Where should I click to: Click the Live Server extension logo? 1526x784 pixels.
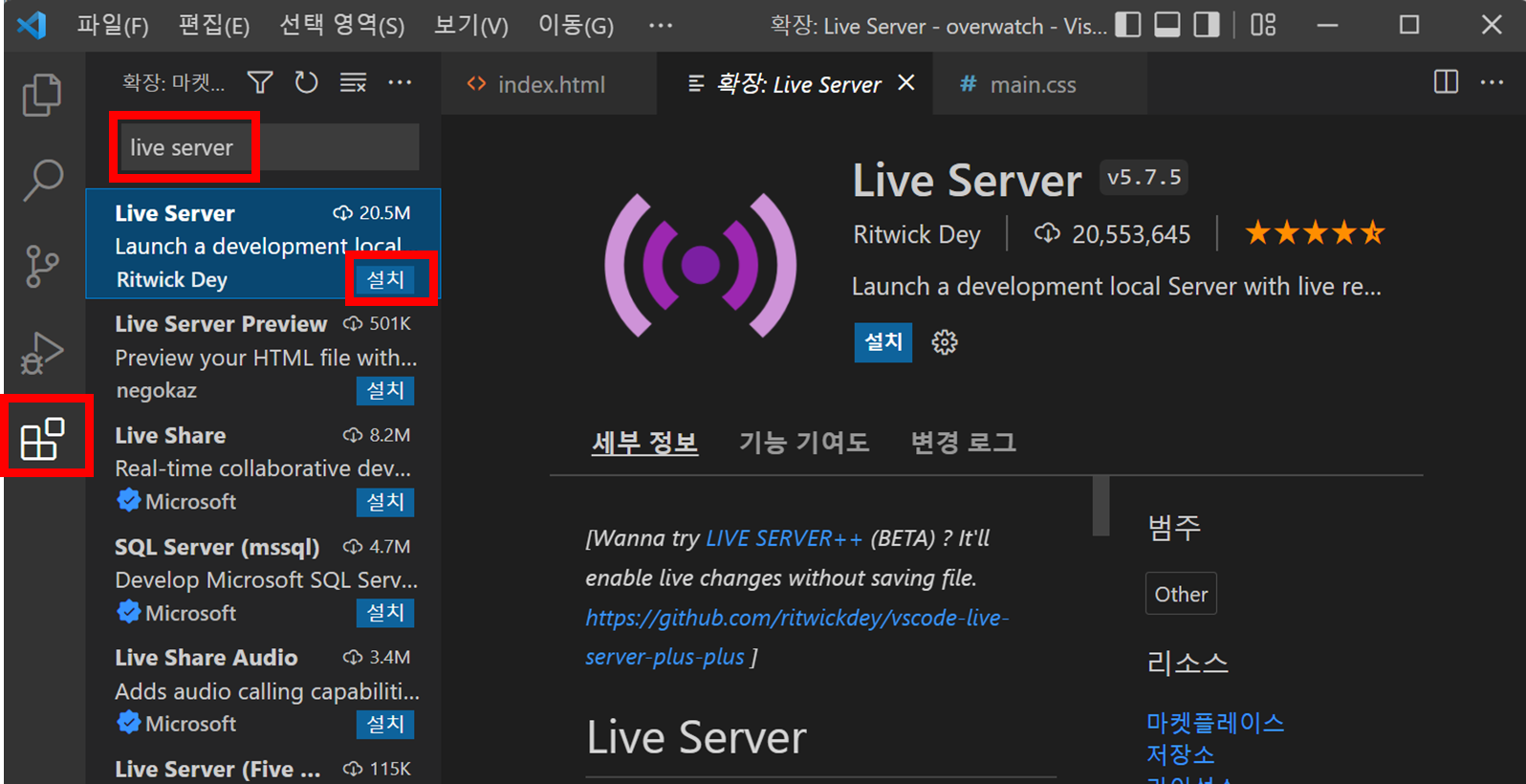click(701, 265)
